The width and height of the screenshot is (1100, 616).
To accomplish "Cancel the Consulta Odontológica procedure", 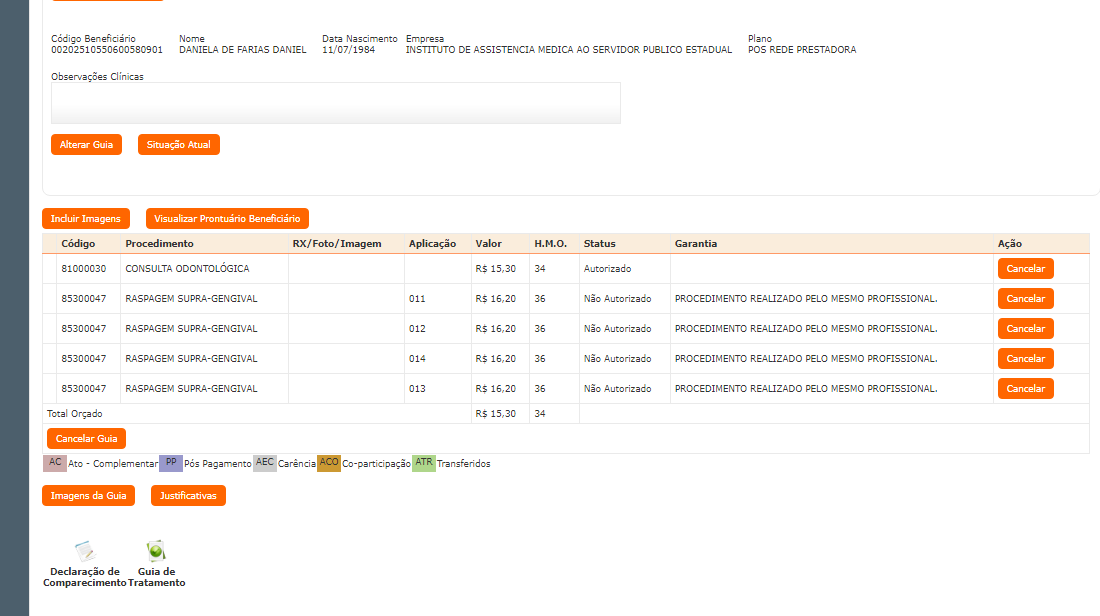I will tap(1026, 269).
